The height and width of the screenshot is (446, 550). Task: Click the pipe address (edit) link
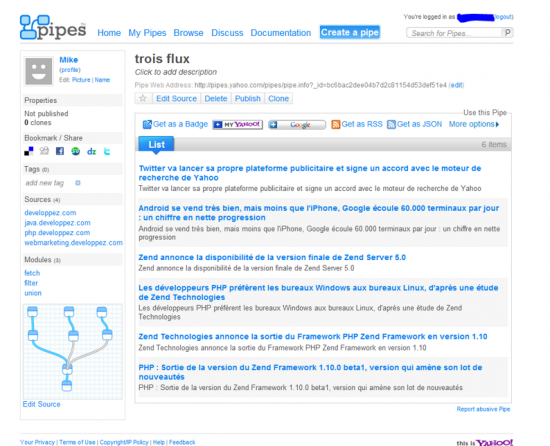pos(456,85)
